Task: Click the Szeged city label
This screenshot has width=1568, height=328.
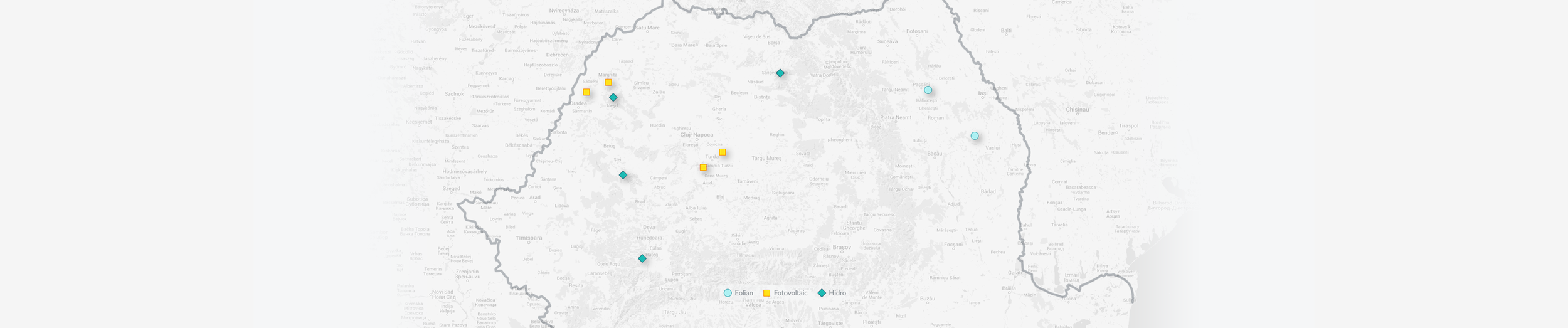Action: pos(452,188)
